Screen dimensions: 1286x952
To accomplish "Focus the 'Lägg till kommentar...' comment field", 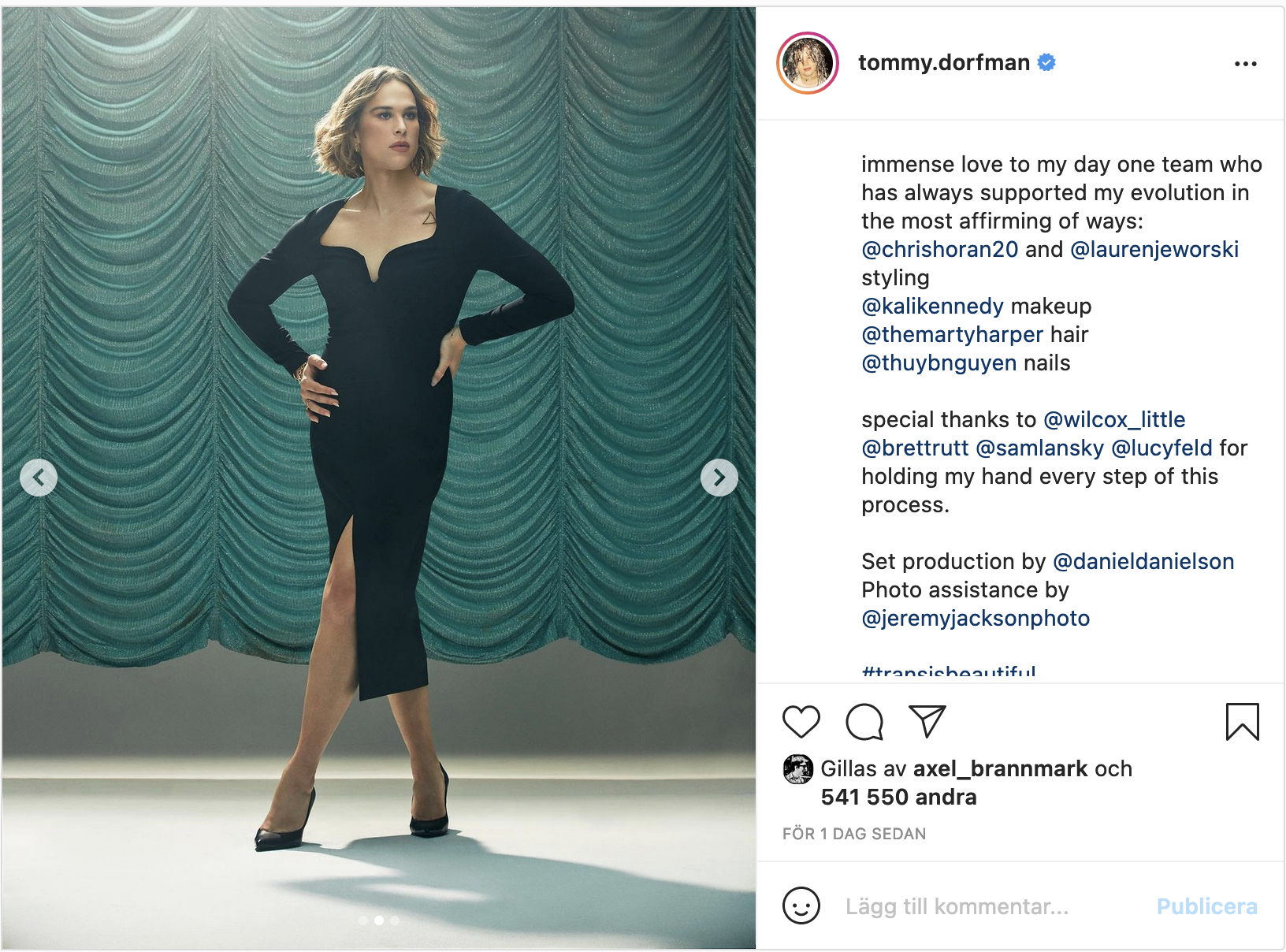I will 957,906.
